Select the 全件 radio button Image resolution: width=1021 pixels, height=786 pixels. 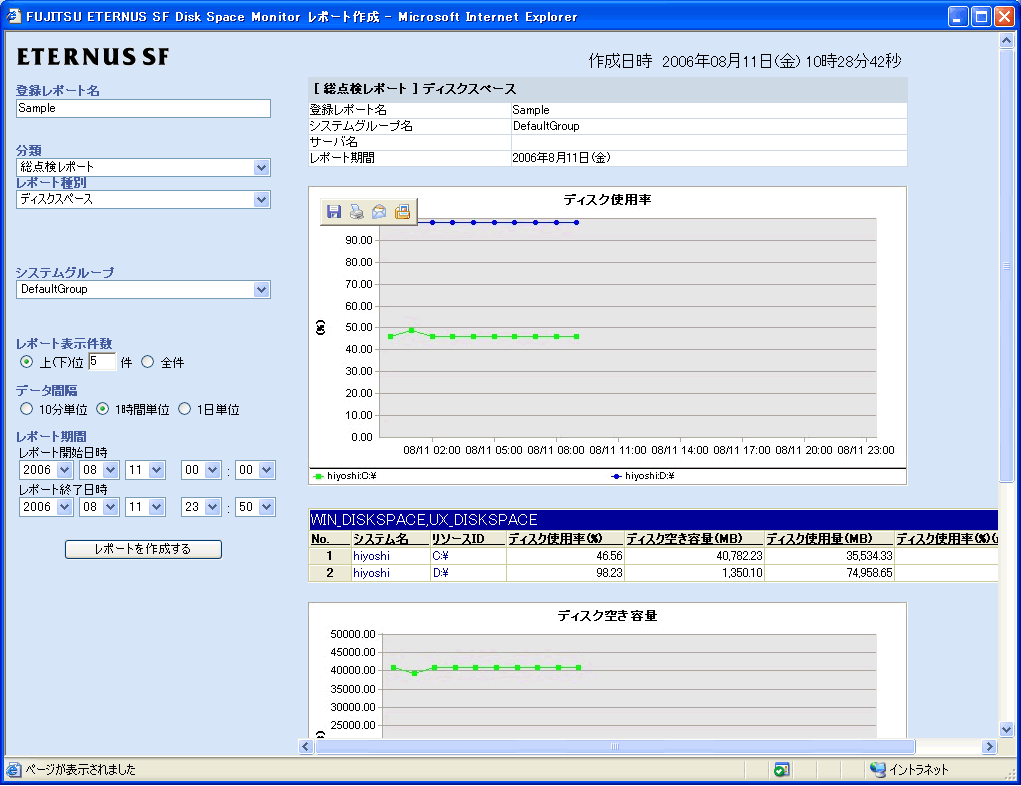click(148, 362)
